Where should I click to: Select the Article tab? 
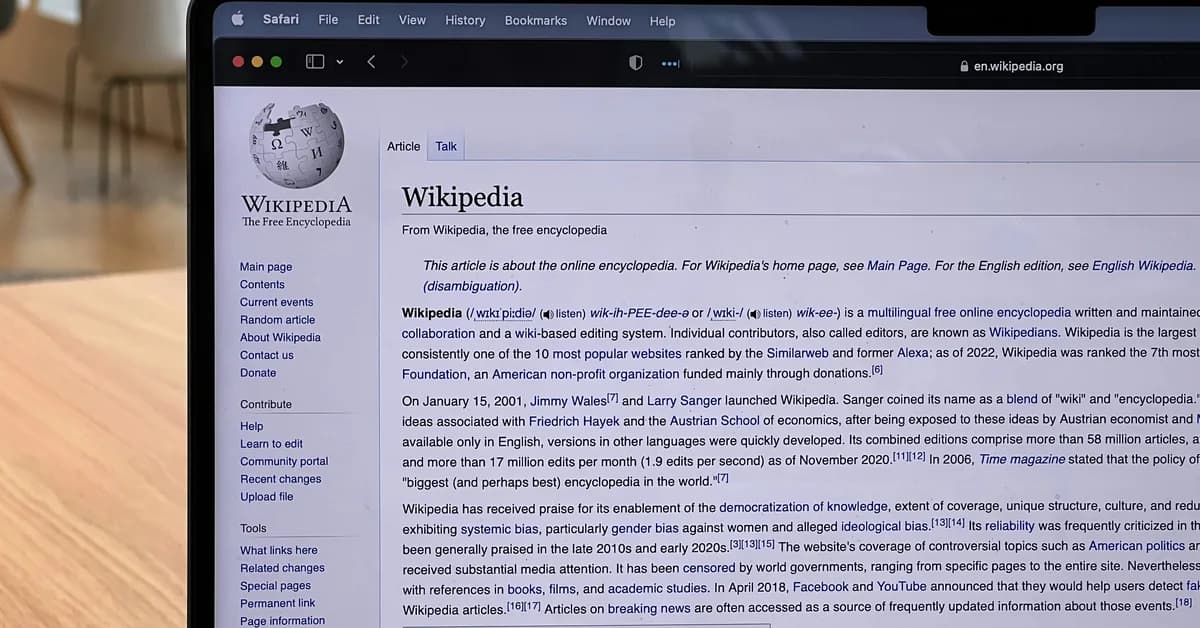(x=404, y=146)
